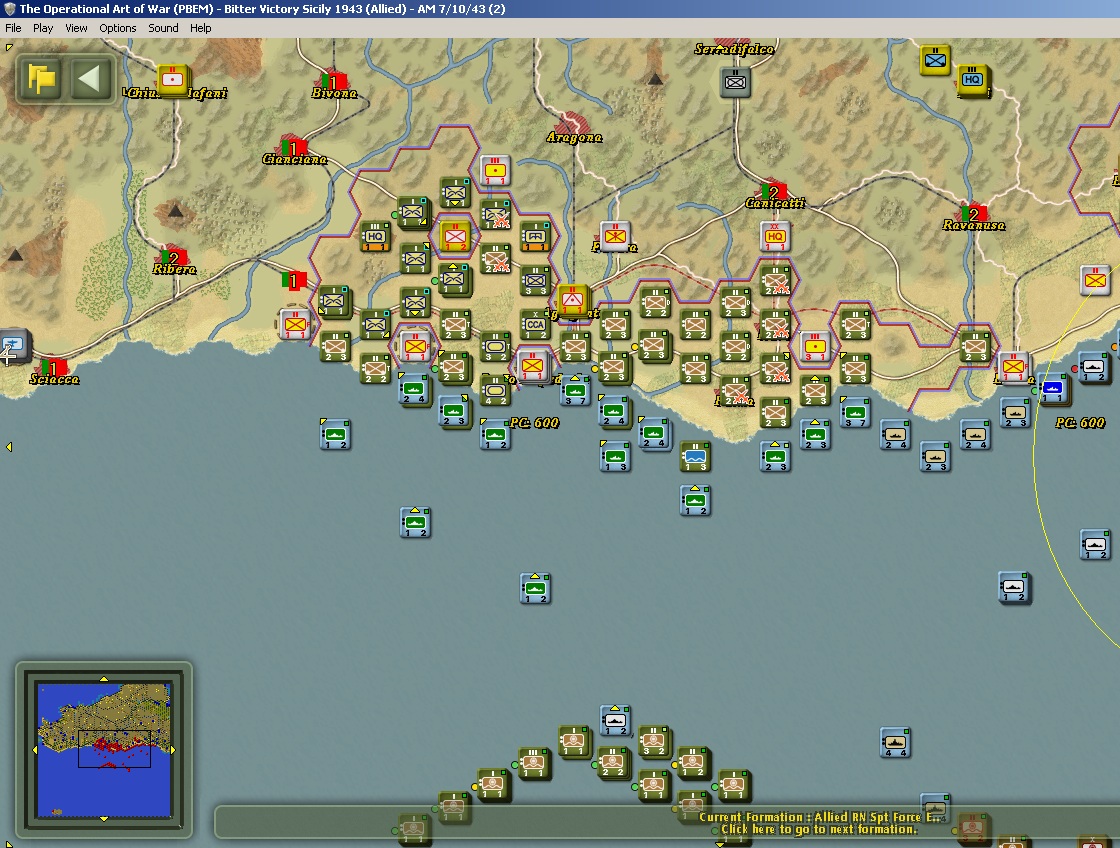Click the mini-map bottom yellow arrow
The width and height of the screenshot is (1120, 848).
tap(104, 819)
